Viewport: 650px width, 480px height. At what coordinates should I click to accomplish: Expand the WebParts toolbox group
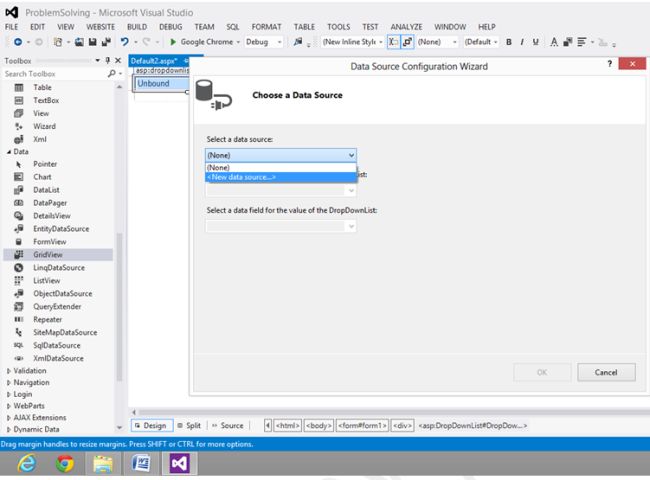[9, 406]
